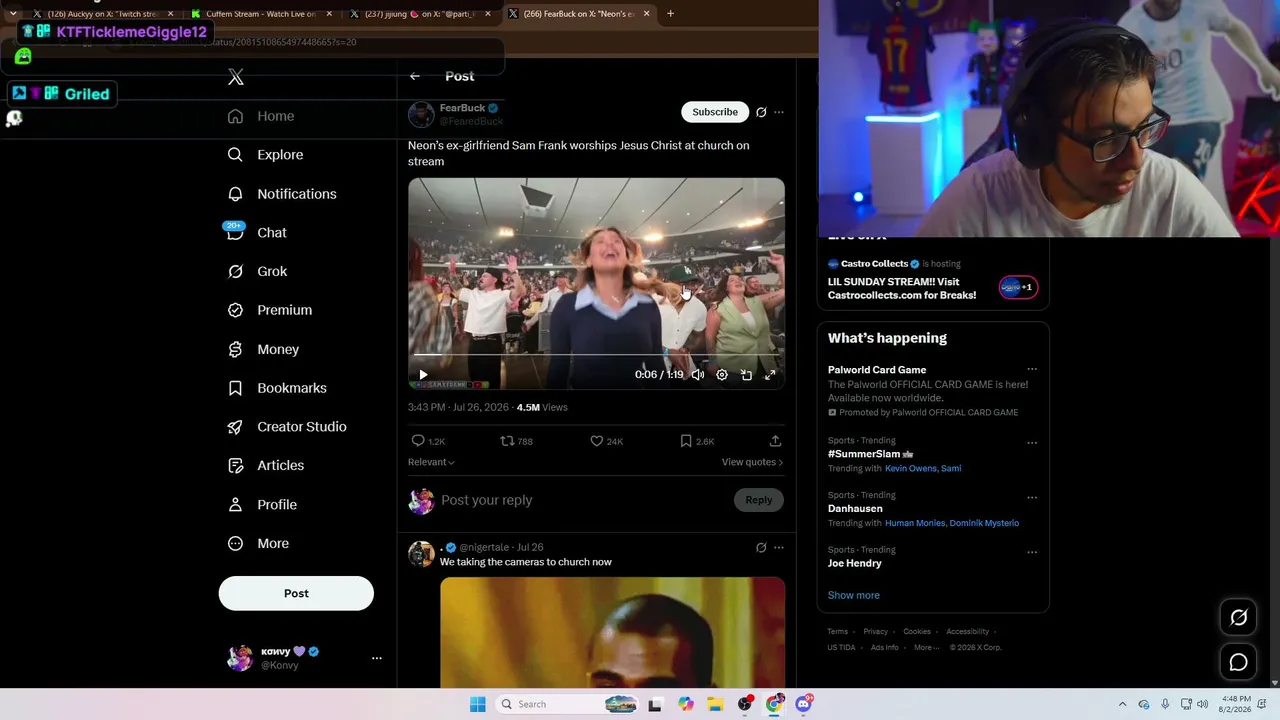1280x720 pixels.
Task: Seek on the video progress bar
Action: tap(596, 355)
